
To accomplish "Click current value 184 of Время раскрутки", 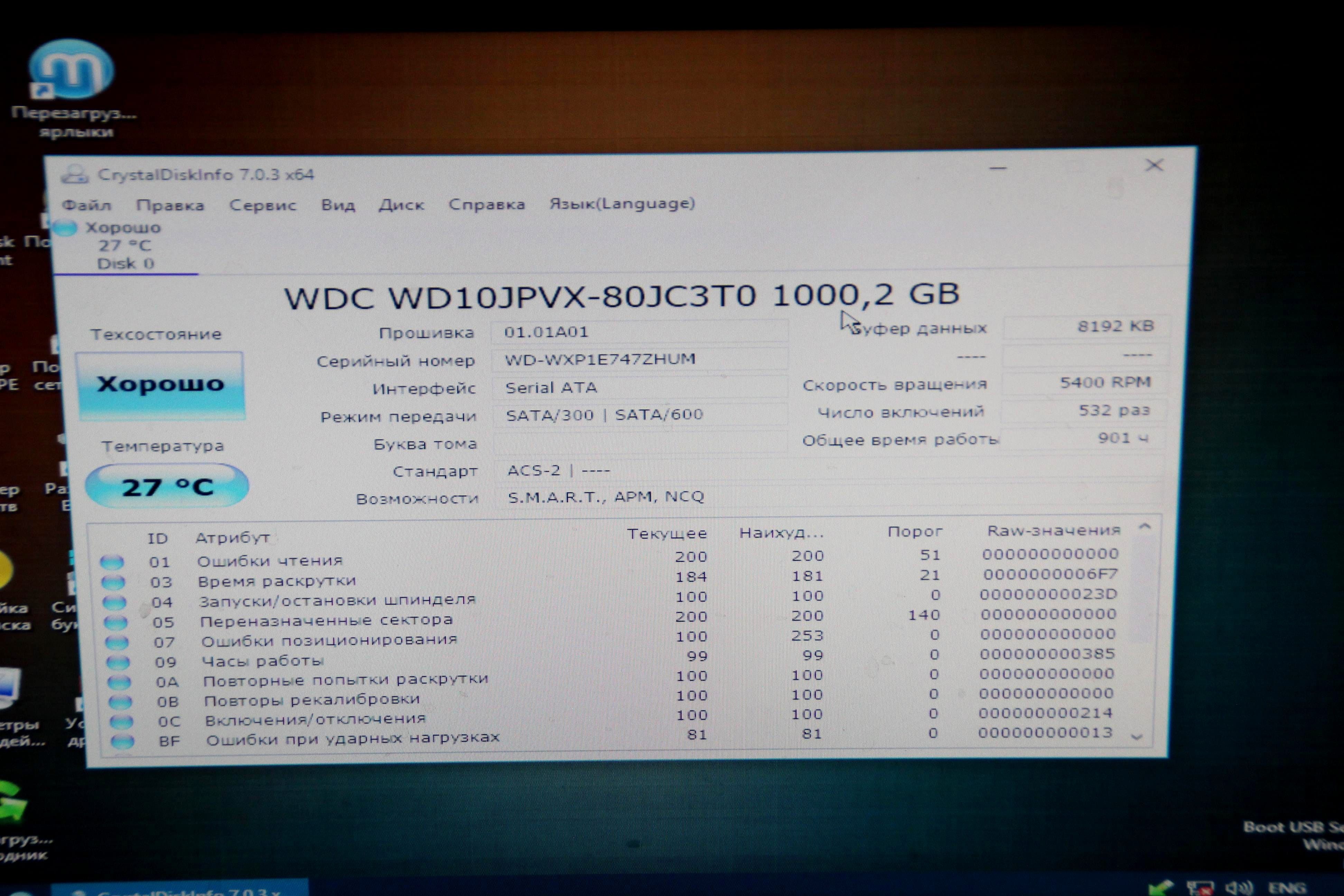I will pyautogui.click(x=691, y=577).
